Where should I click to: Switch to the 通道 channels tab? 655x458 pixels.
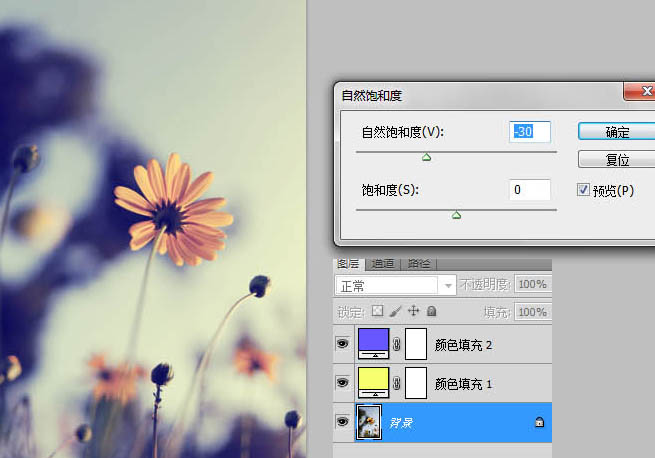coord(383,264)
